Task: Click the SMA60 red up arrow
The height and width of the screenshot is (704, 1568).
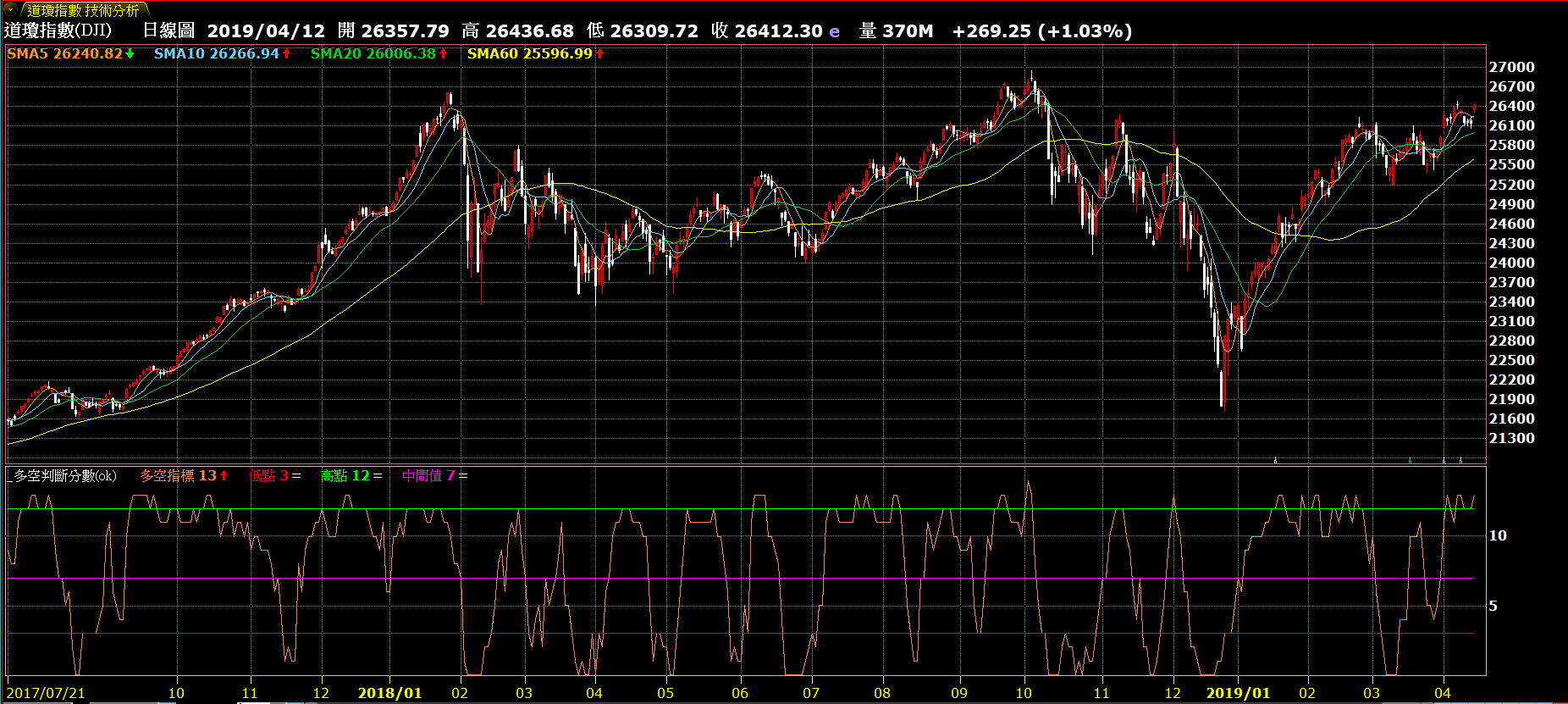Action: tap(600, 53)
